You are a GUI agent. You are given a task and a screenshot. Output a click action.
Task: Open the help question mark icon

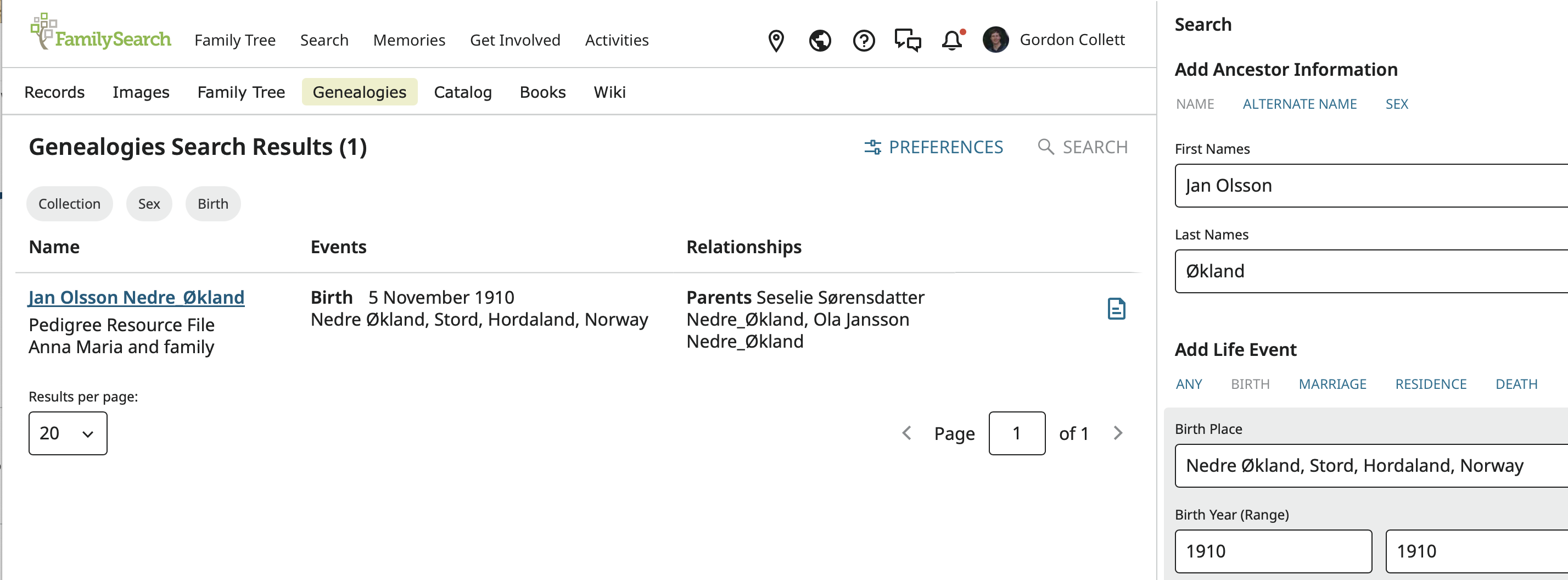coord(863,41)
